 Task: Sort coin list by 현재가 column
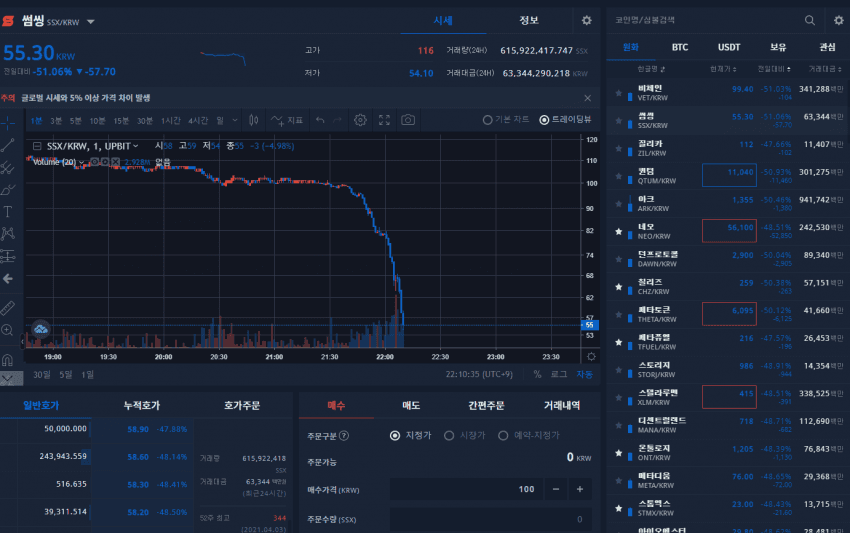click(x=723, y=69)
